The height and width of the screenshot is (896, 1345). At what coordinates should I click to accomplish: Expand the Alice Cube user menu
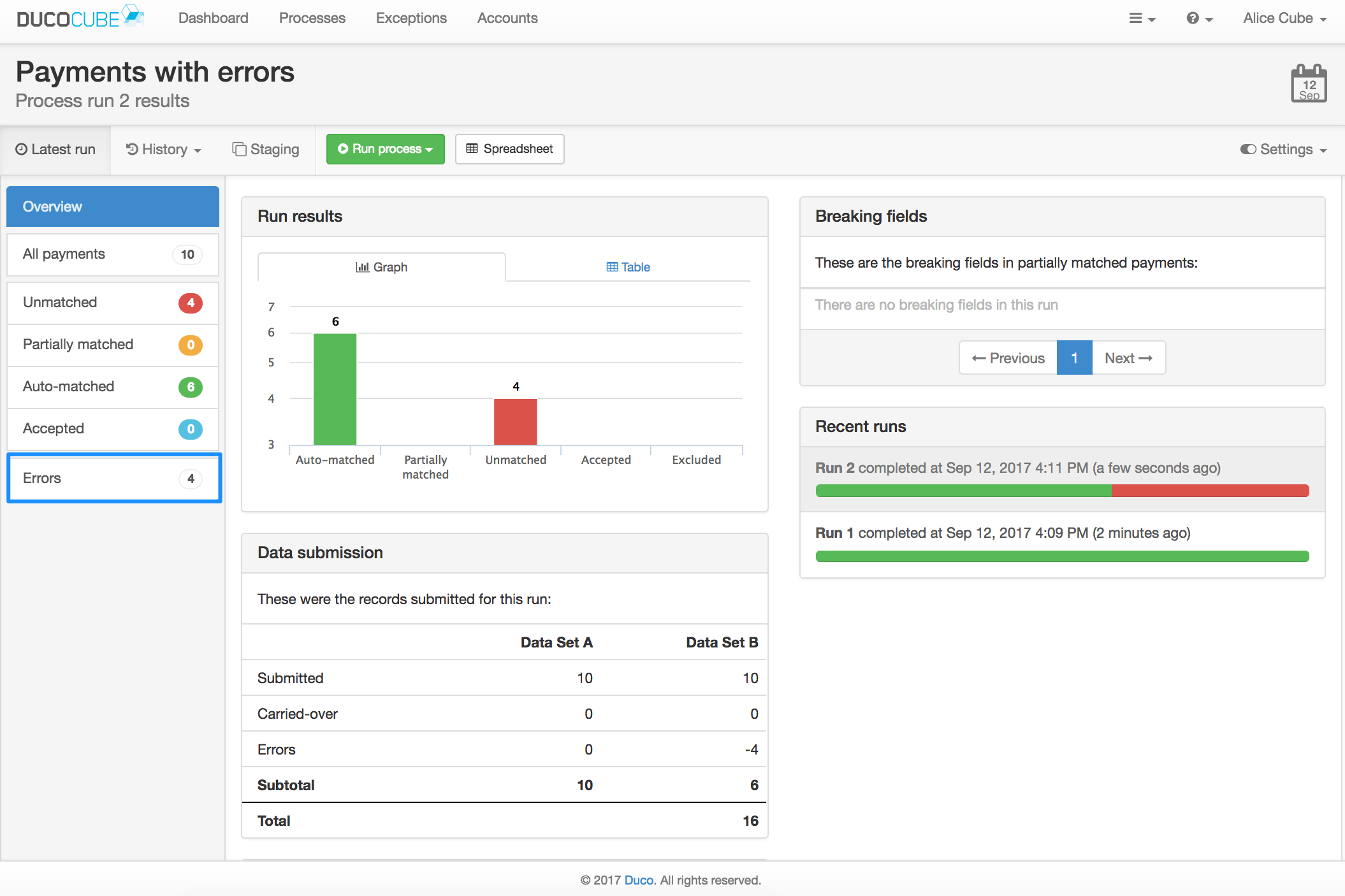point(1284,18)
